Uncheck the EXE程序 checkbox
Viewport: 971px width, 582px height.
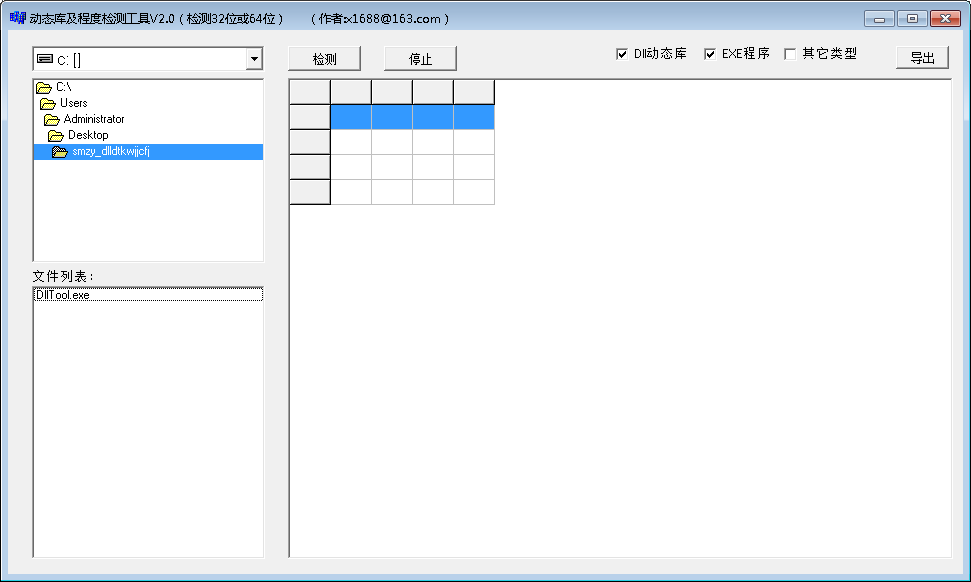[710, 54]
